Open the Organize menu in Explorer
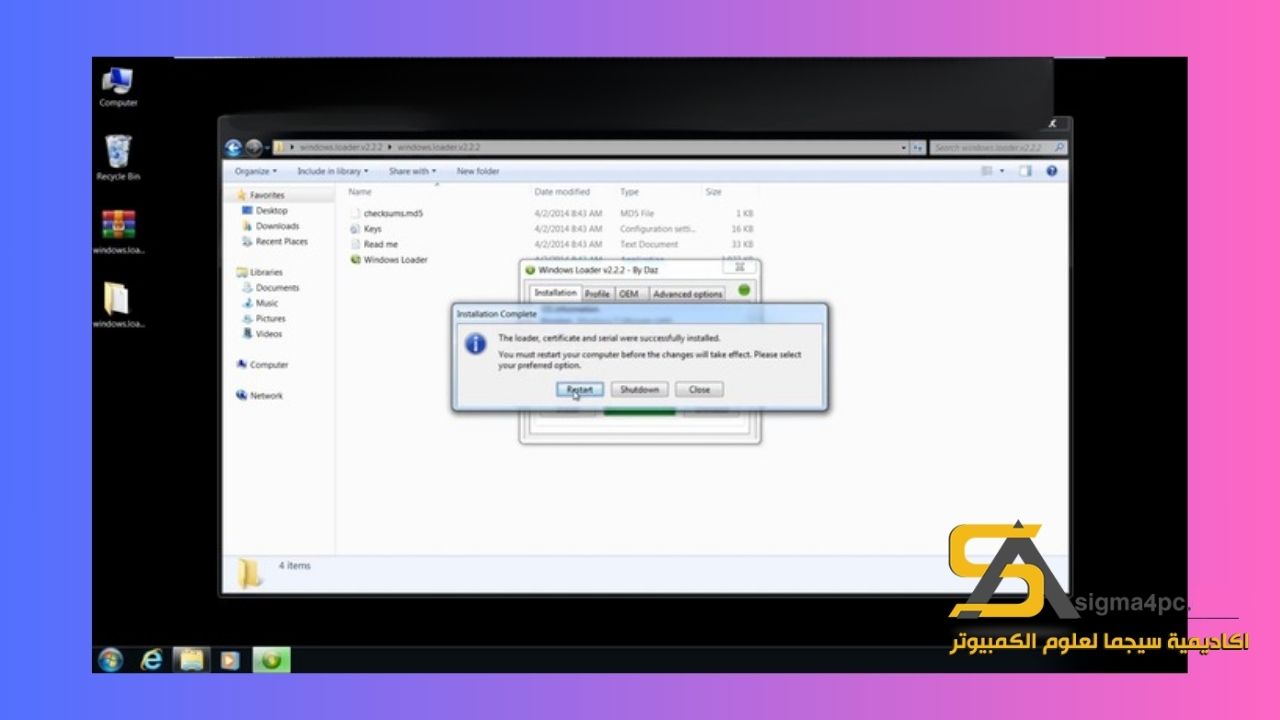Image resolution: width=1280 pixels, height=720 pixels. point(256,171)
